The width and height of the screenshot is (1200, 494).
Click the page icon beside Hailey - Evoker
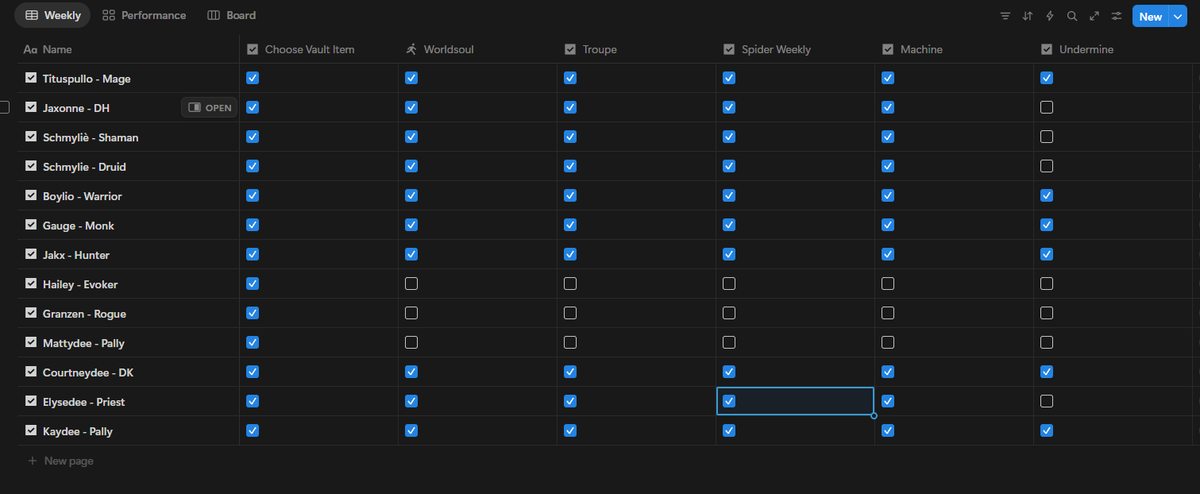tap(31, 284)
